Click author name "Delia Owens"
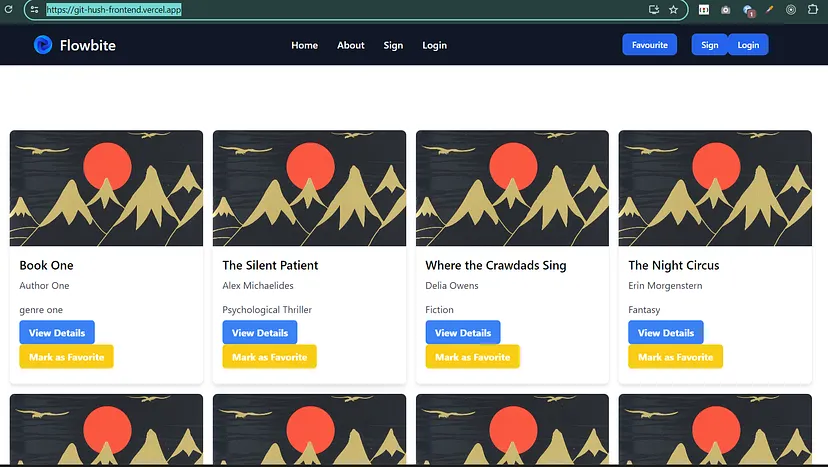 pyautogui.click(x=452, y=286)
